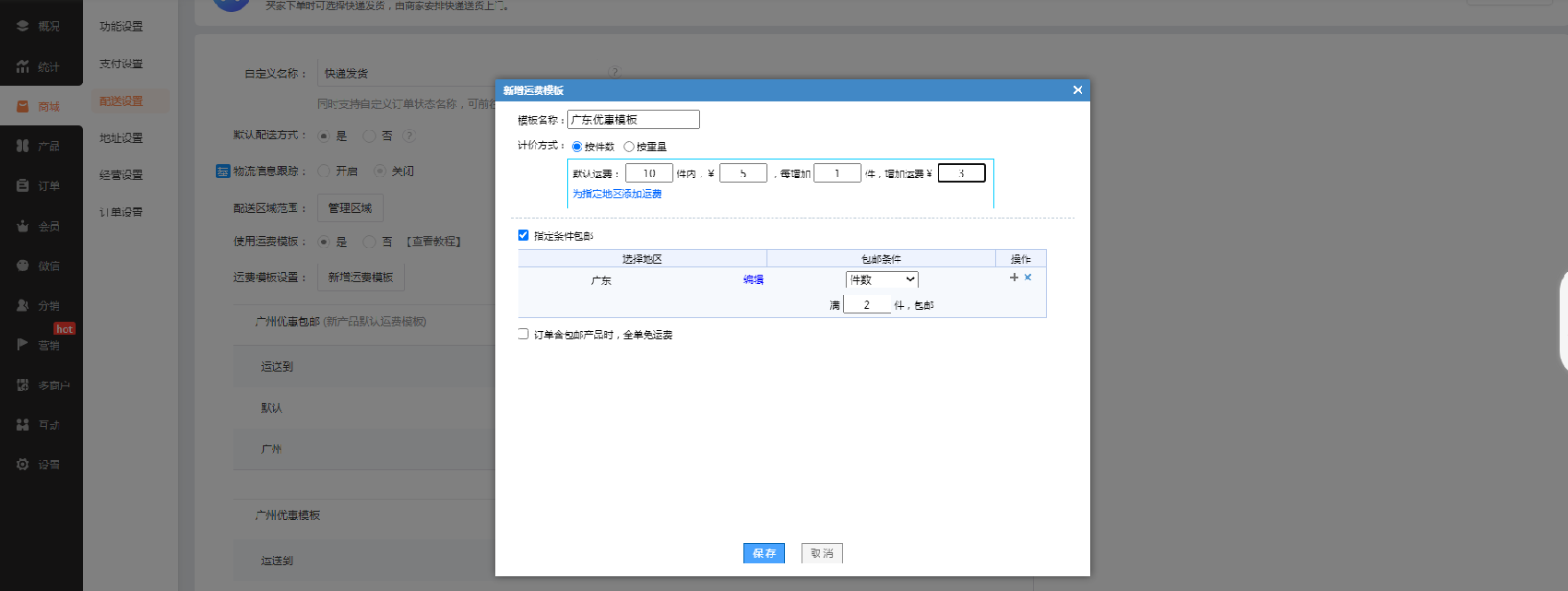1568x591 pixels.
Task: Open the 件数 free-shipping condition dropdown
Action: tap(882, 279)
